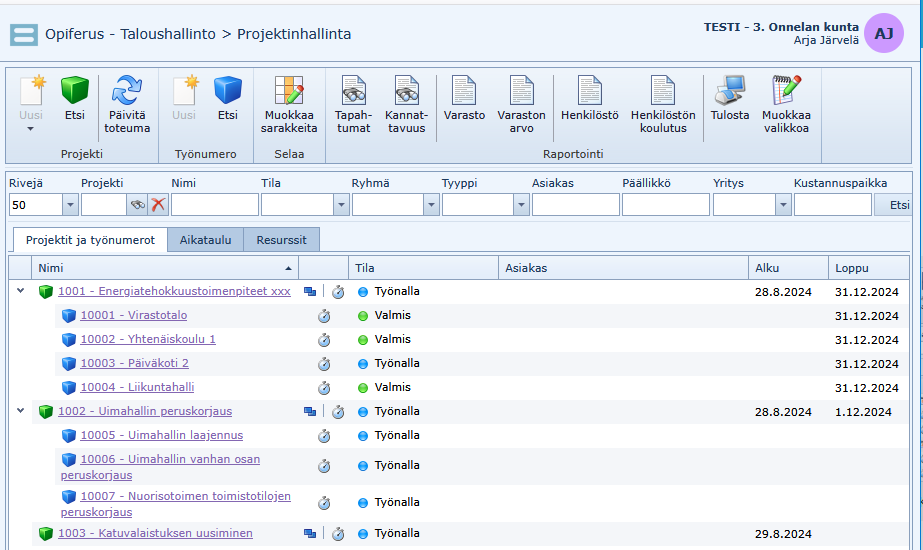Switch to the Aikataulu tab
923x550 pixels.
[205, 240]
